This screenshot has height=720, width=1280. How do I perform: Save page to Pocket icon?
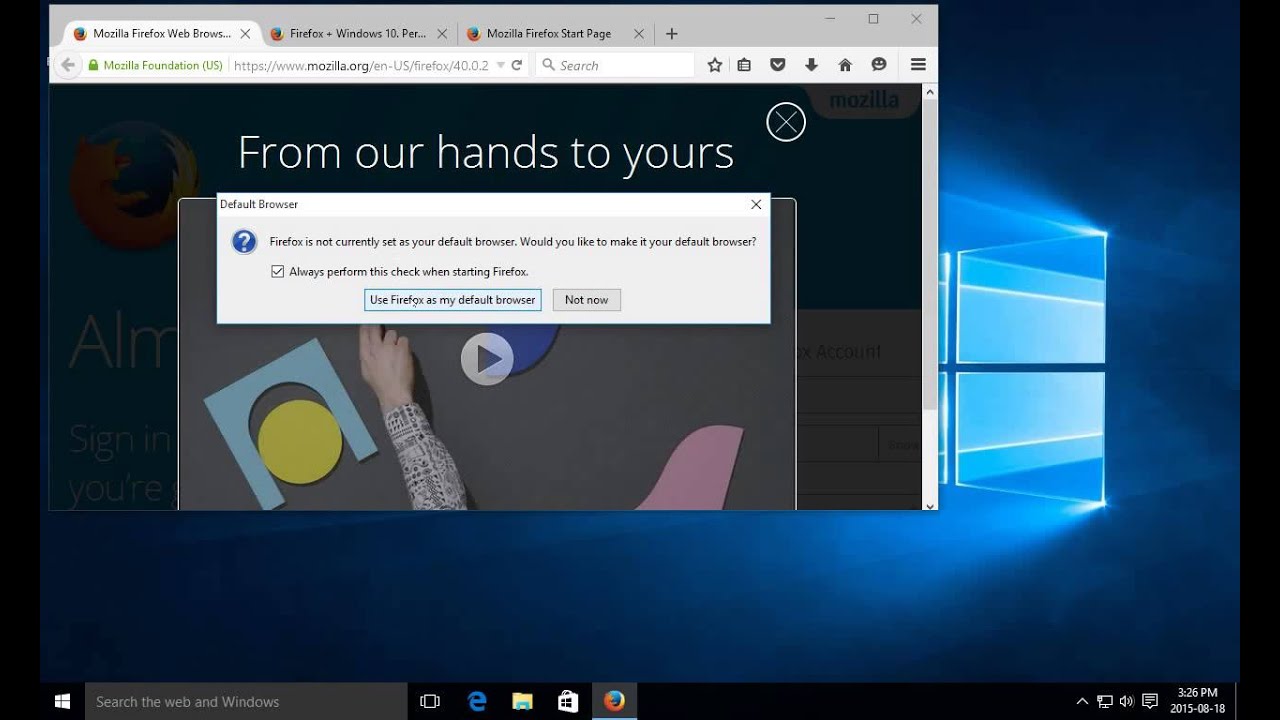778,65
